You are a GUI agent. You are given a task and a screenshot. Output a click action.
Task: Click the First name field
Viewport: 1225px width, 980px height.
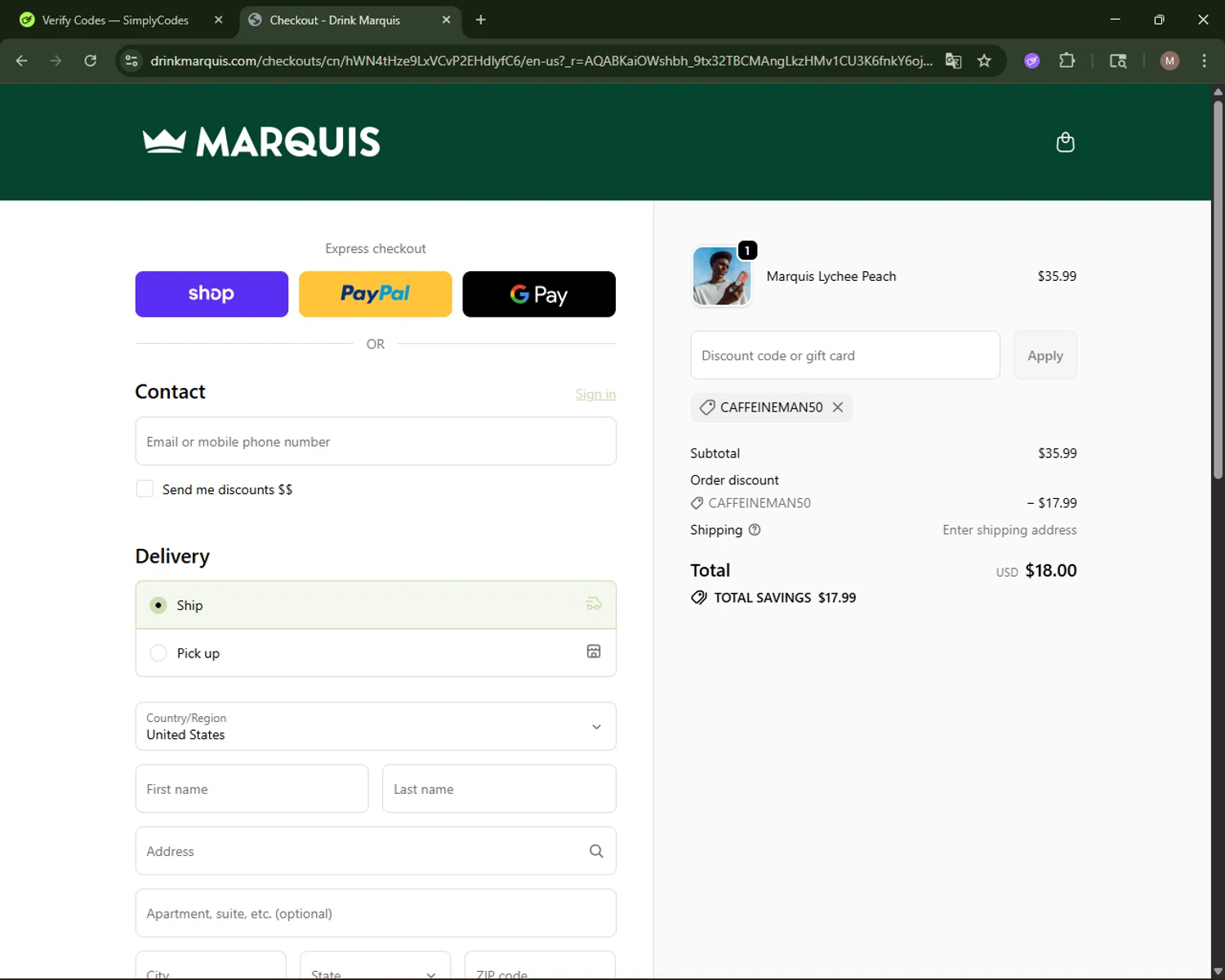pos(252,789)
